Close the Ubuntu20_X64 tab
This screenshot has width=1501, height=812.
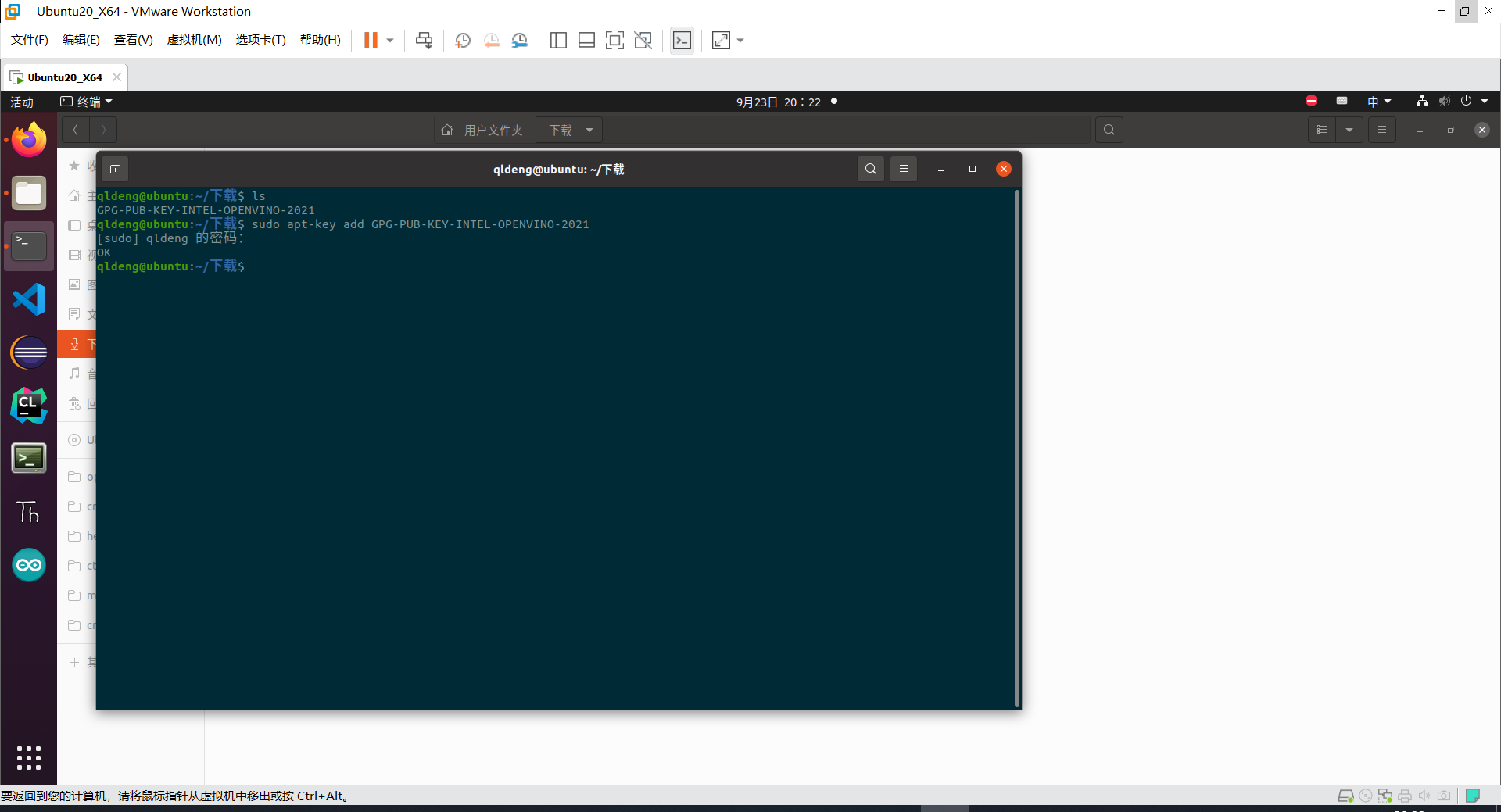pyautogui.click(x=116, y=77)
